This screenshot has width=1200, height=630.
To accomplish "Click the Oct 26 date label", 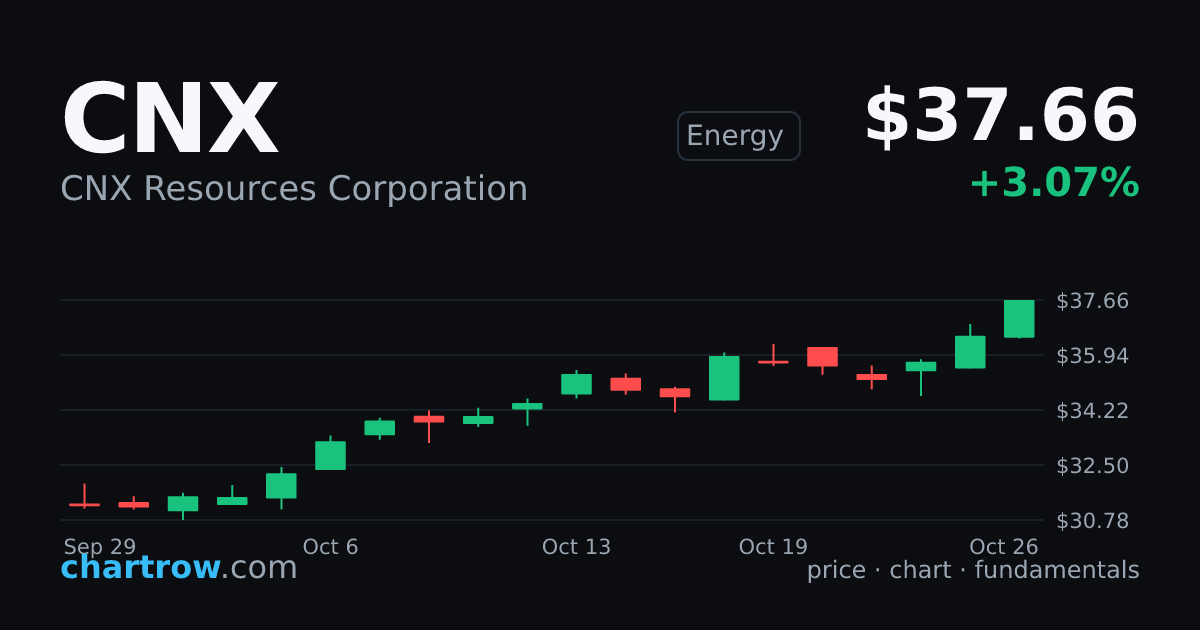I will 1004,547.
